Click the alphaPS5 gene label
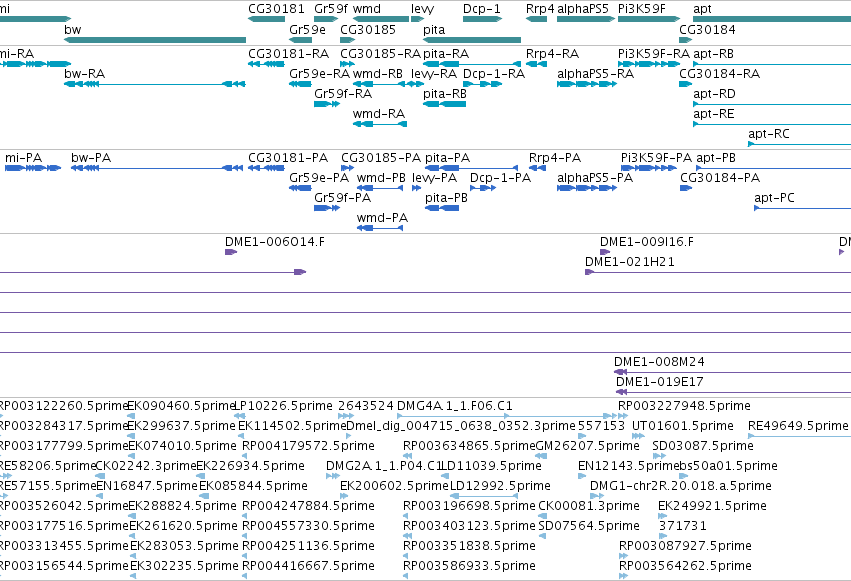This screenshot has height=581, width=851. click(583, 9)
